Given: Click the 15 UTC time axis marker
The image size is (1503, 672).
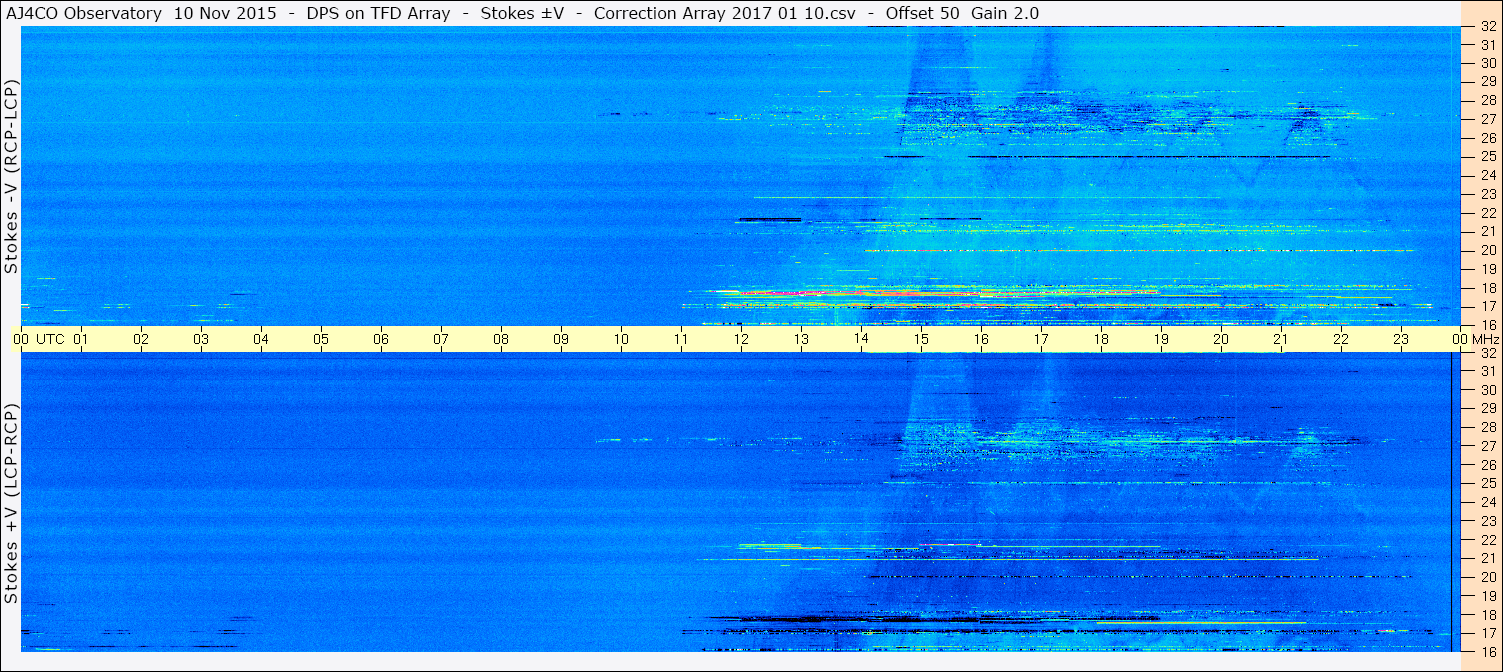Looking at the screenshot, I should [921, 339].
